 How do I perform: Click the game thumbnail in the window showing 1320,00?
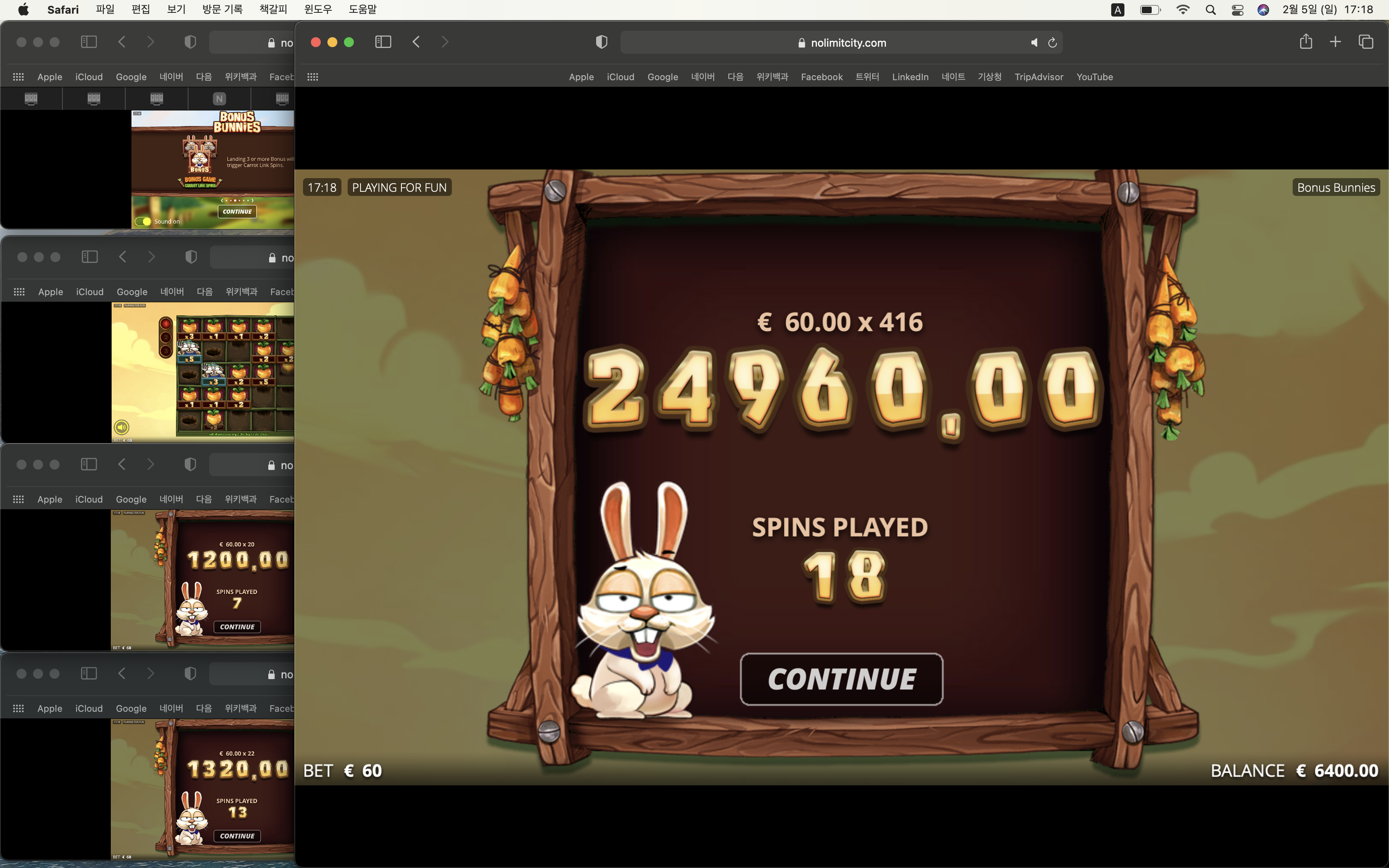[202, 789]
